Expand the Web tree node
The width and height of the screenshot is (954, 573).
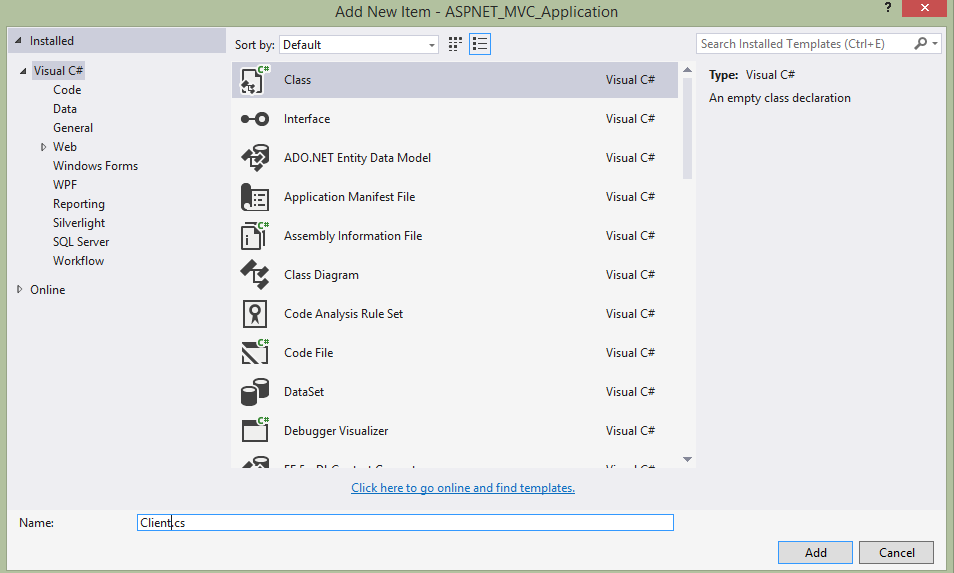coord(43,147)
